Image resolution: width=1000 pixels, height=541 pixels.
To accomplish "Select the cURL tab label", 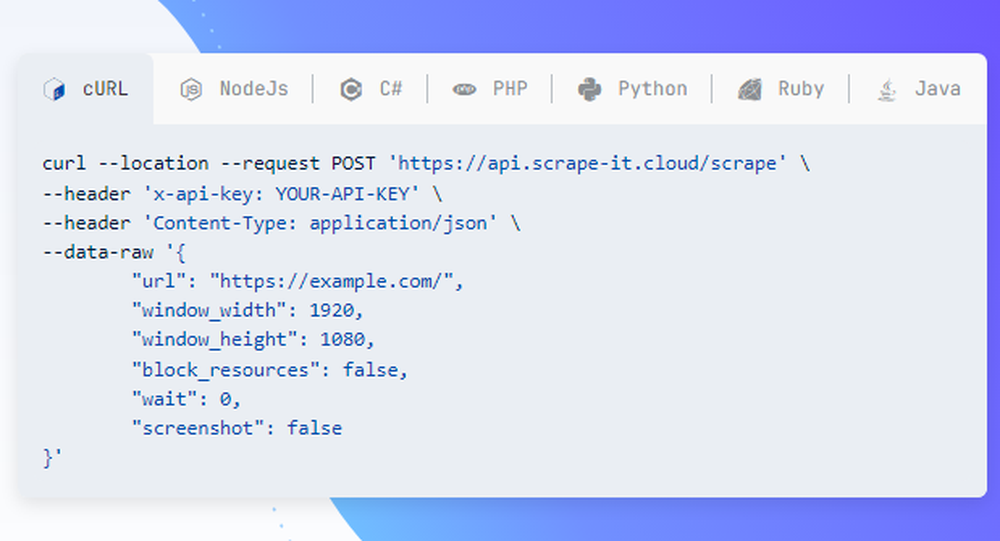I will pyautogui.click(x=105, y=89).
